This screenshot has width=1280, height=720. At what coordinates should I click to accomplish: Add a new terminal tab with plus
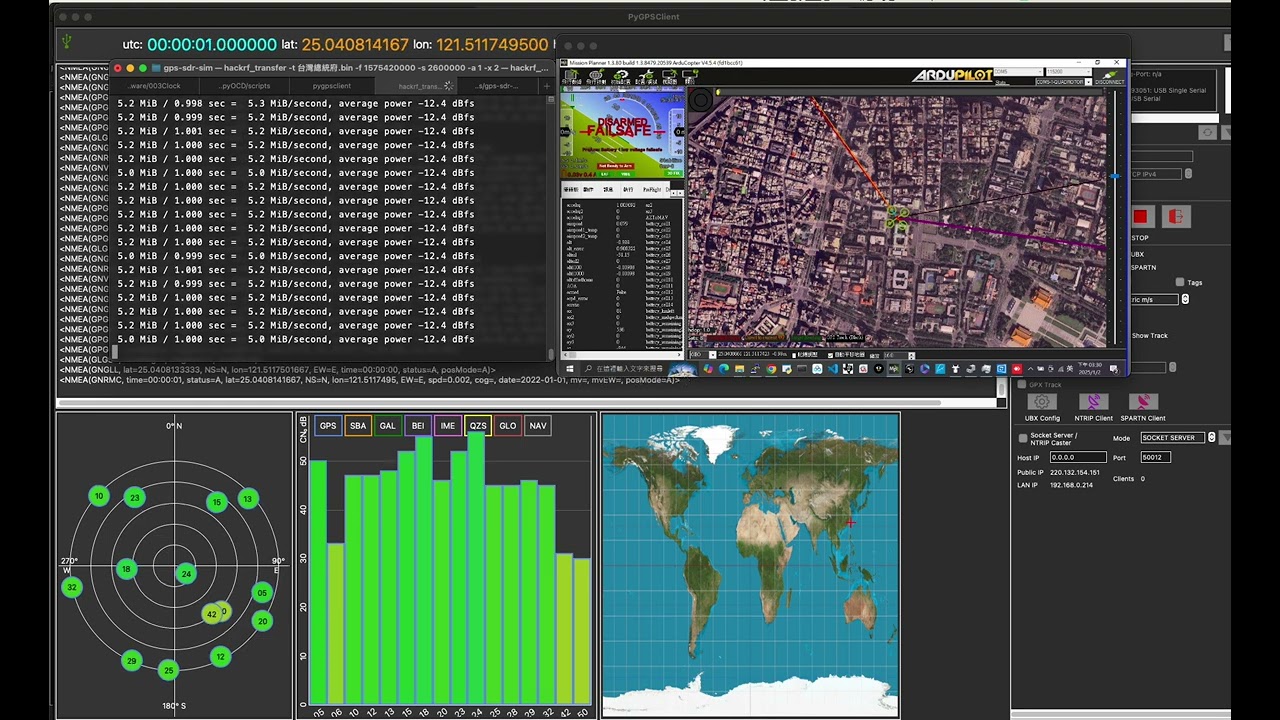click(547, 86)
